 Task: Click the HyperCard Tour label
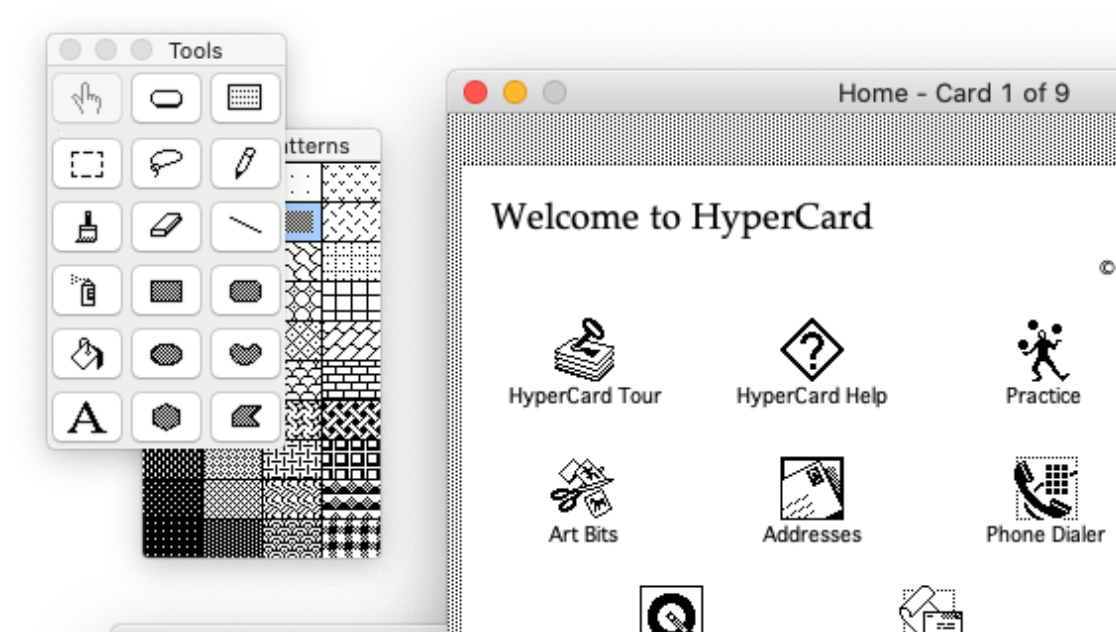pyautogui.click(x=584, y=396)
